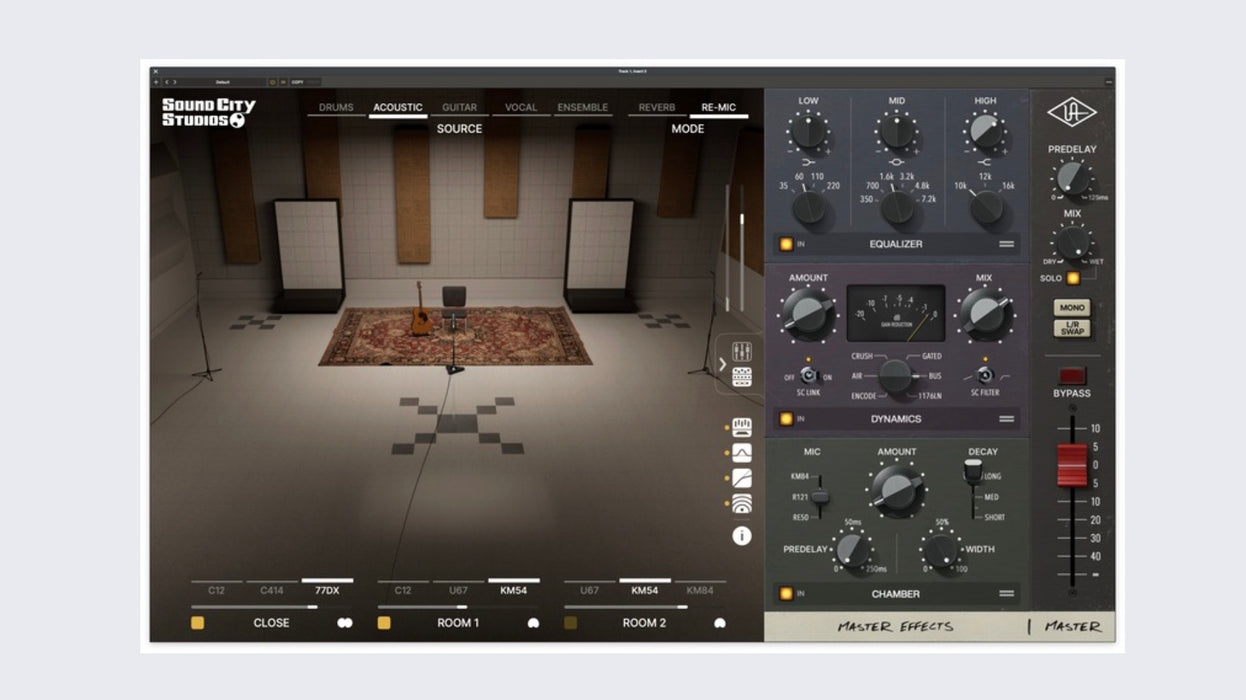This screenshot has width=1246, height=700.
Task: Choose U67 mic for ROOM 1
Action: tap(458, 590)
